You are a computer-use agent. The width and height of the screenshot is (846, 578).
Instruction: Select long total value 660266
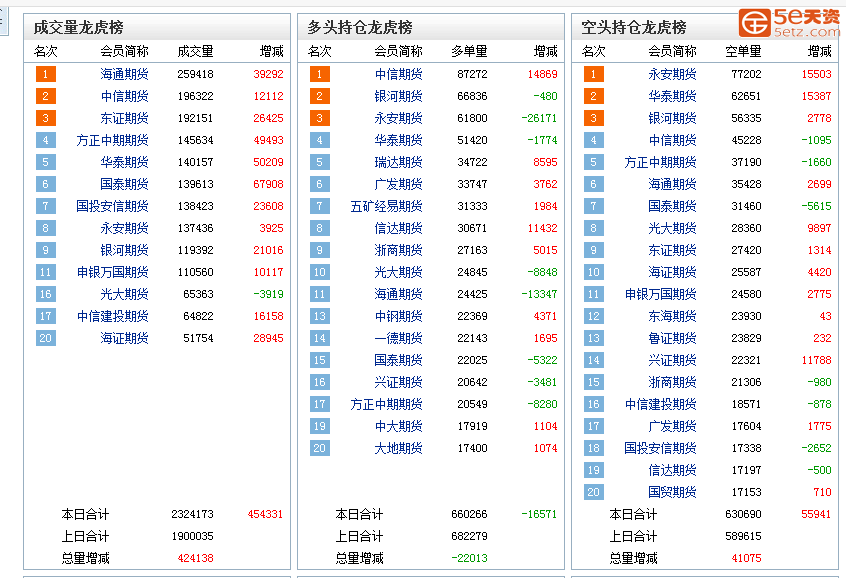click(x=469, y=514)
